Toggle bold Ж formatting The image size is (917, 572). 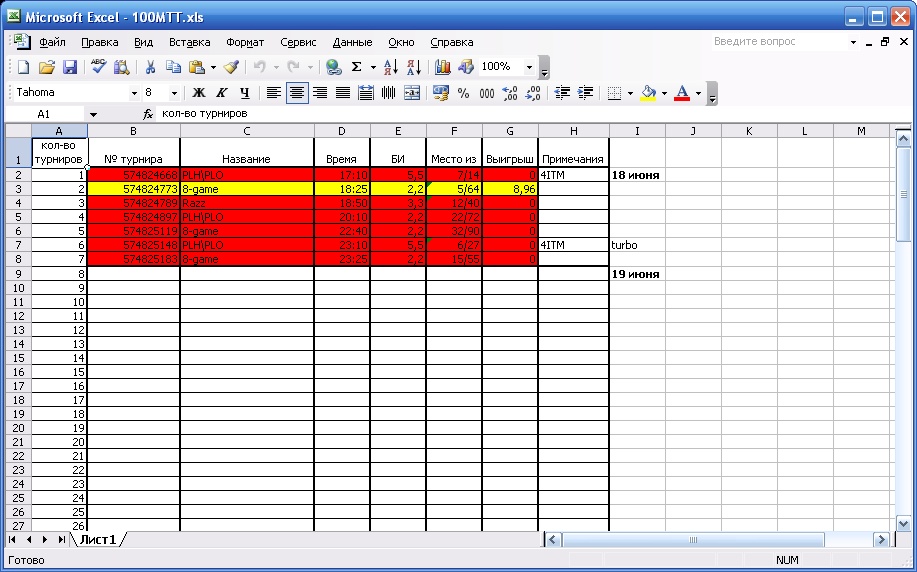click(199, 92)
